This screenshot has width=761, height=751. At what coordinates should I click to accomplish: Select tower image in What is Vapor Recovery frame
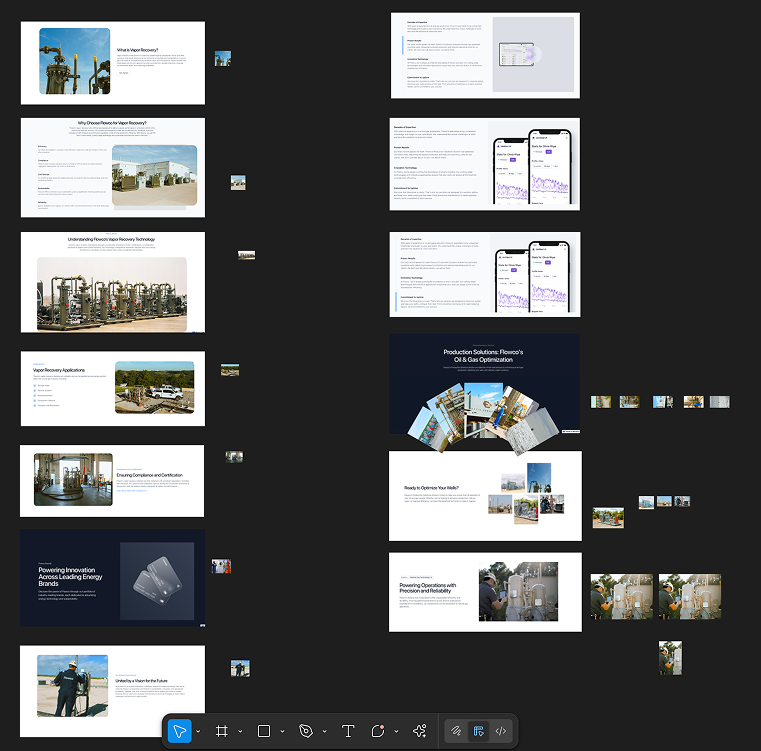(74, 61)
